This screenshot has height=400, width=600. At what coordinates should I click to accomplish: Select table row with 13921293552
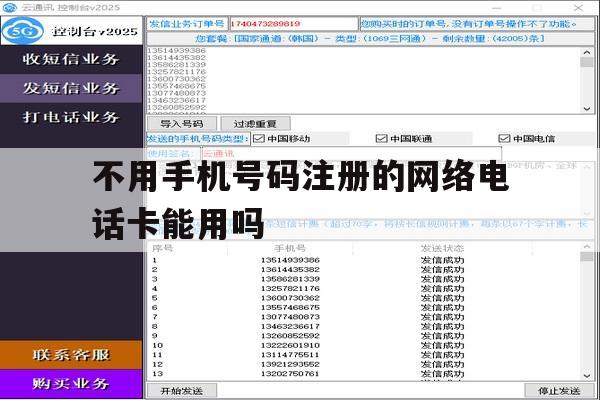(364, 364)
